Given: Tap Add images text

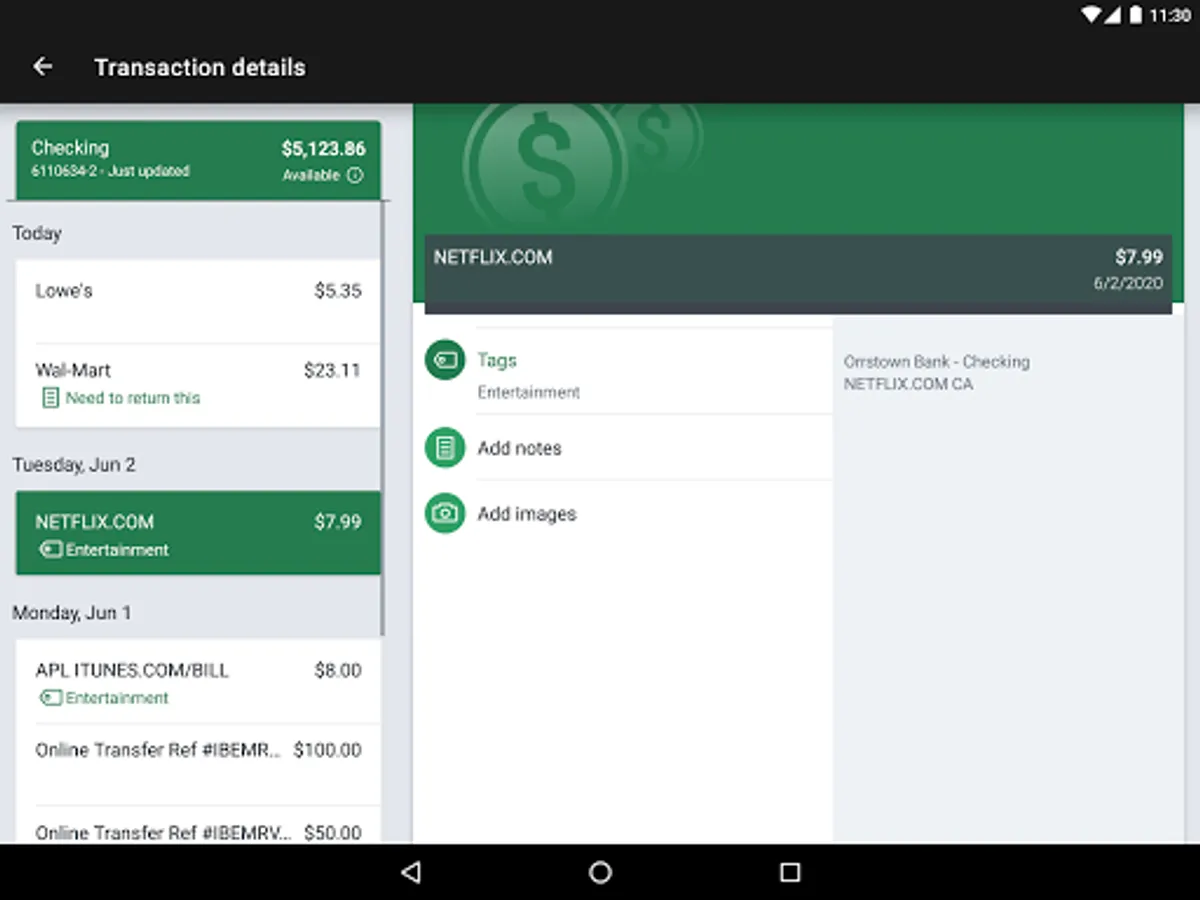Looking at the screenshot, I should coord(527,514).
